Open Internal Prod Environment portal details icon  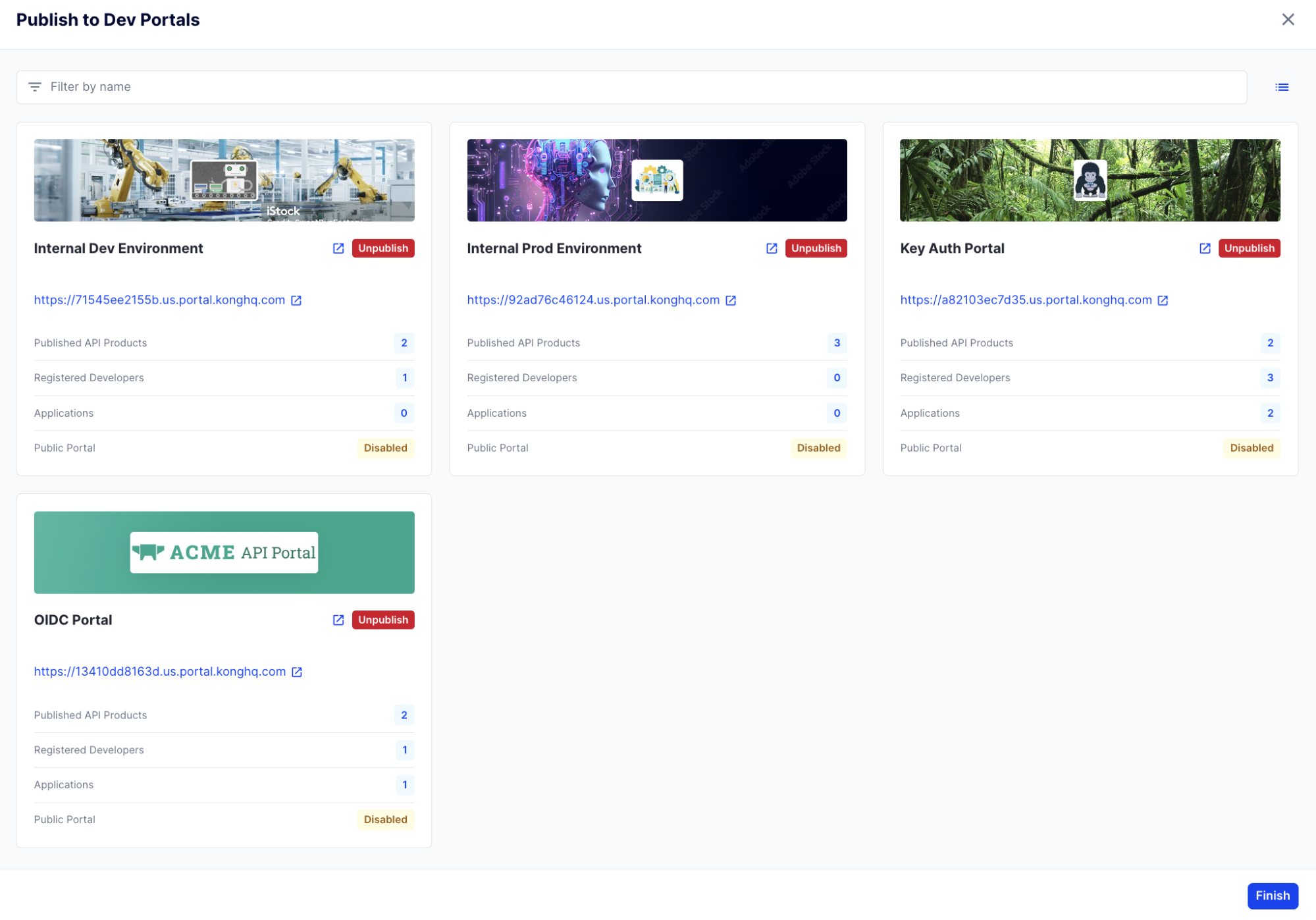(x=772, y=248)
